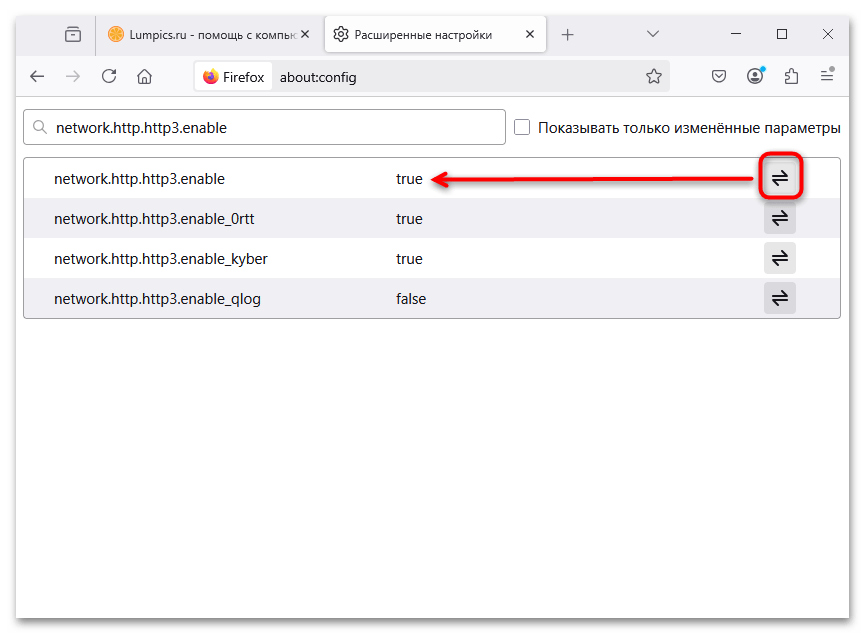Open the Firefox home page icon

[x=144, y=76]
